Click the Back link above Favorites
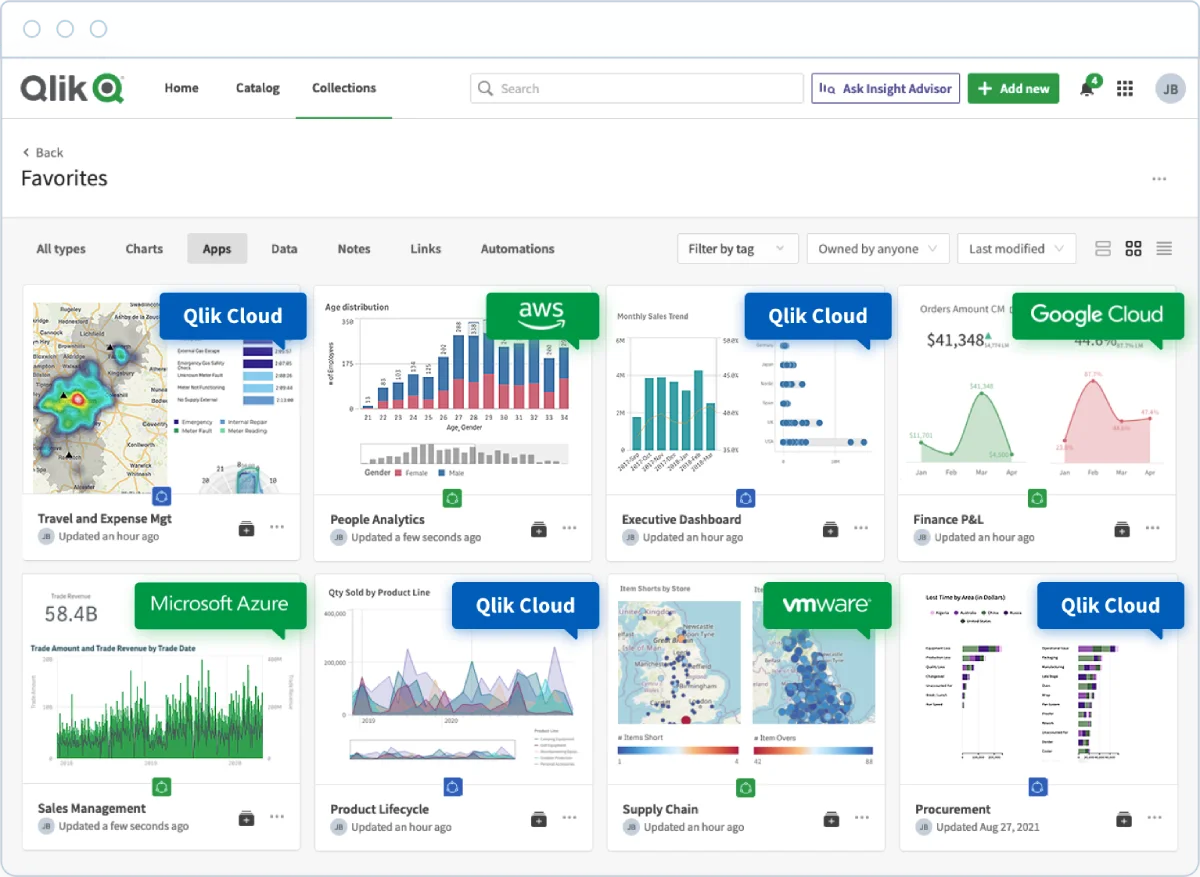Viewport: 1200px width, 877px height. [x=42, y=152]
